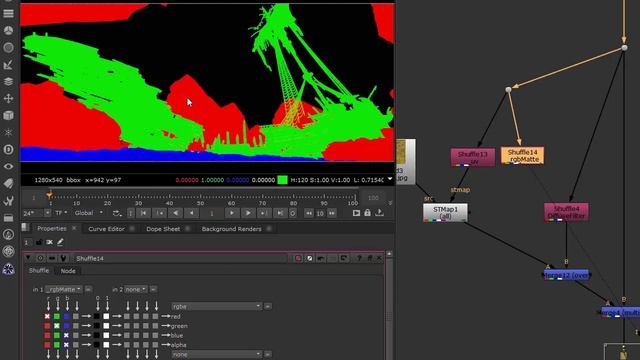Open the ToolSets menu (wrench icon)
This screenshot has width=640, height=360.
point(8,200)
